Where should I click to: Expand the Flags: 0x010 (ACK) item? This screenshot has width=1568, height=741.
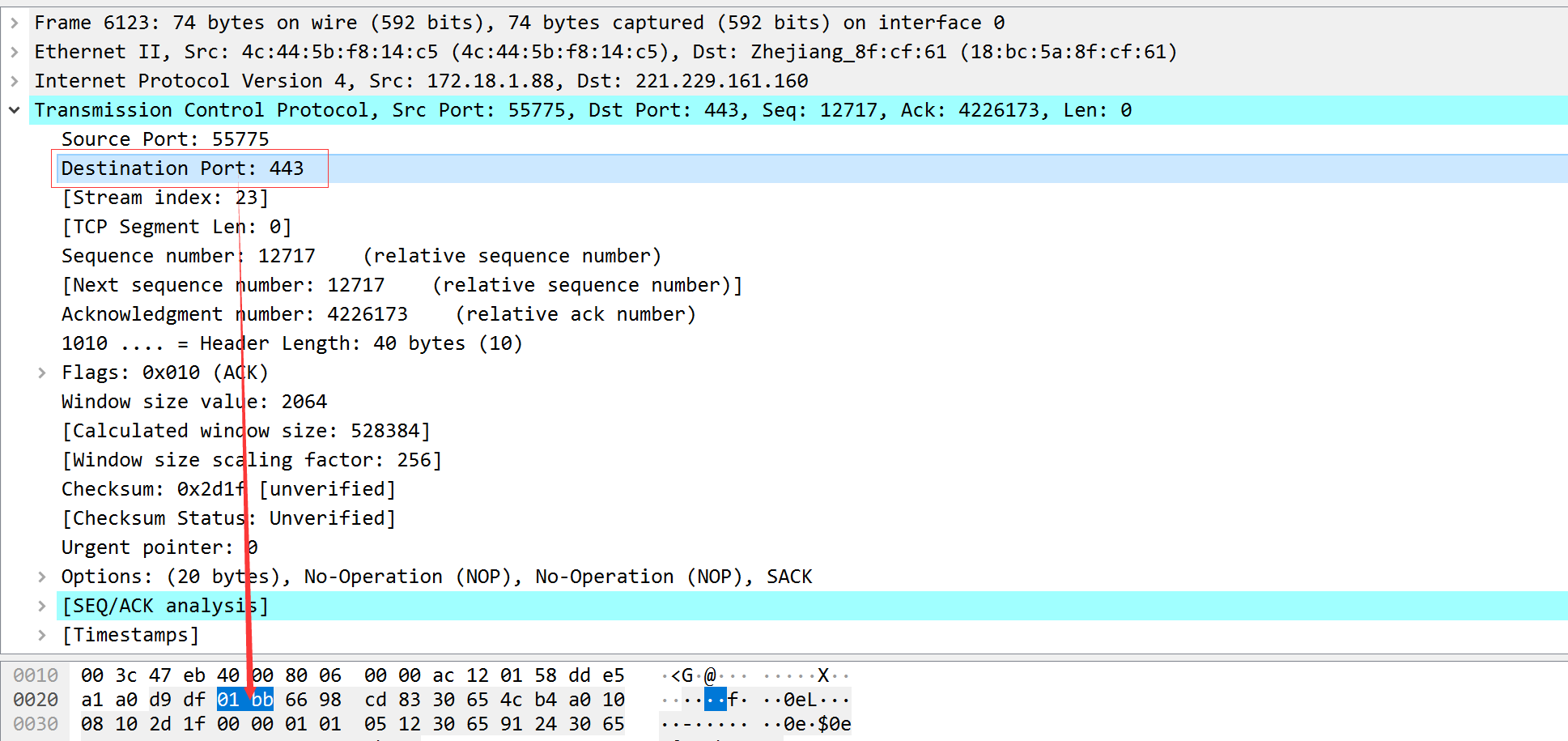pyautogui.click(x=42, y=373)
